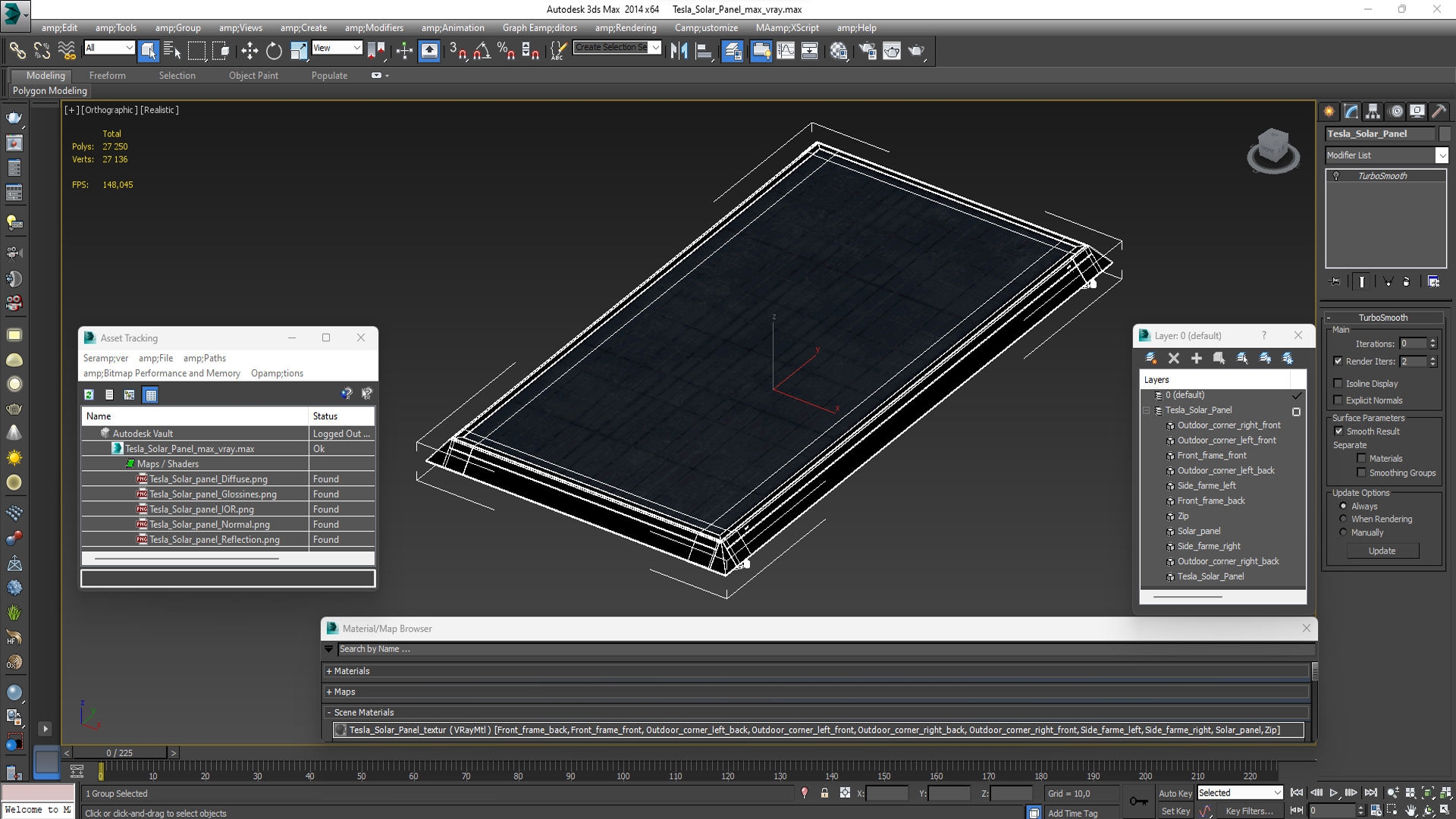1456x819 pixels.
Task: Enable the Isoline Display checkbox
Action: click(x=1338, y=384)
